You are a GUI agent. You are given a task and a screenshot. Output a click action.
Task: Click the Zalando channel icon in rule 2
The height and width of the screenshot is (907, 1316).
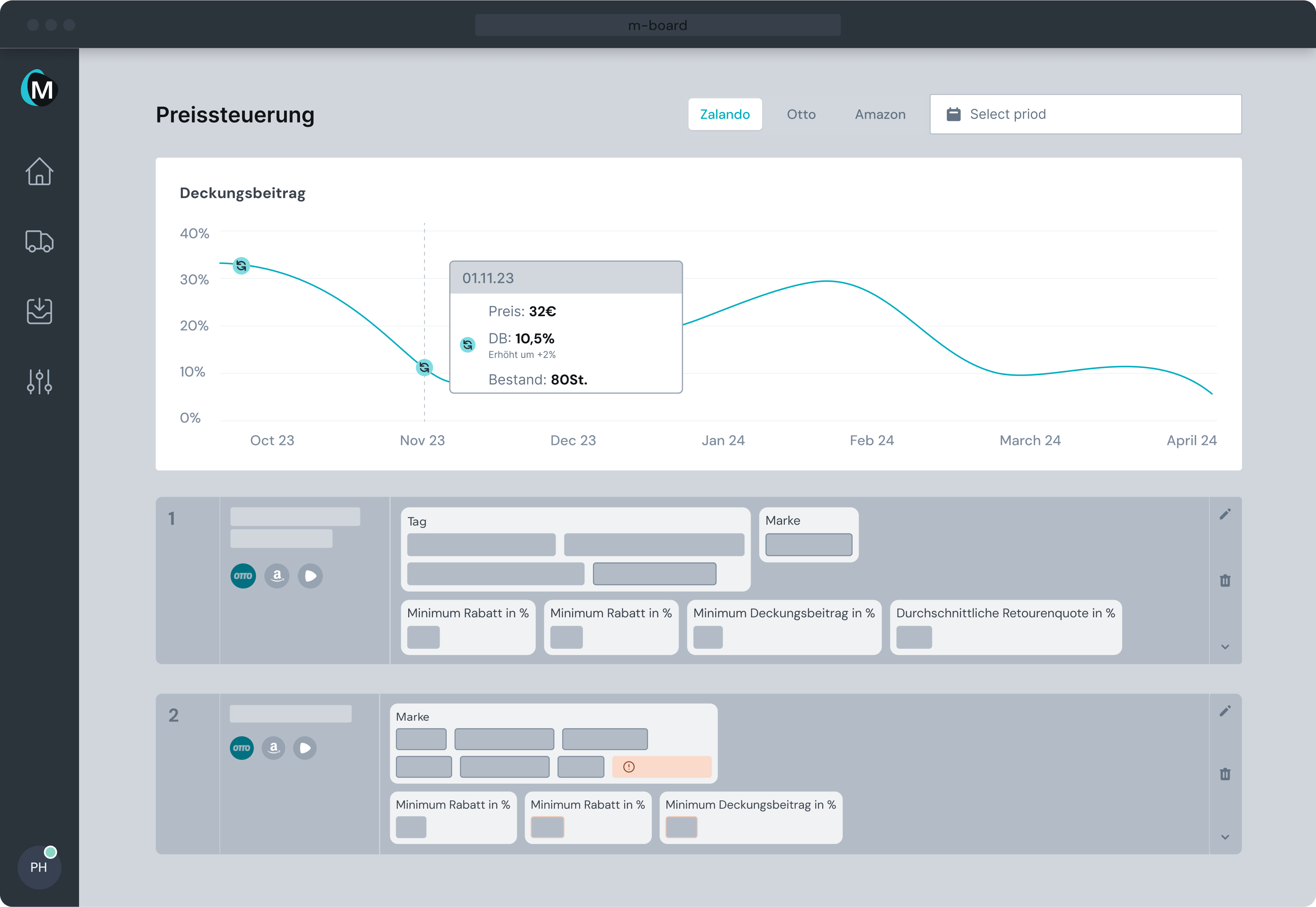click(x=305, y=748)
